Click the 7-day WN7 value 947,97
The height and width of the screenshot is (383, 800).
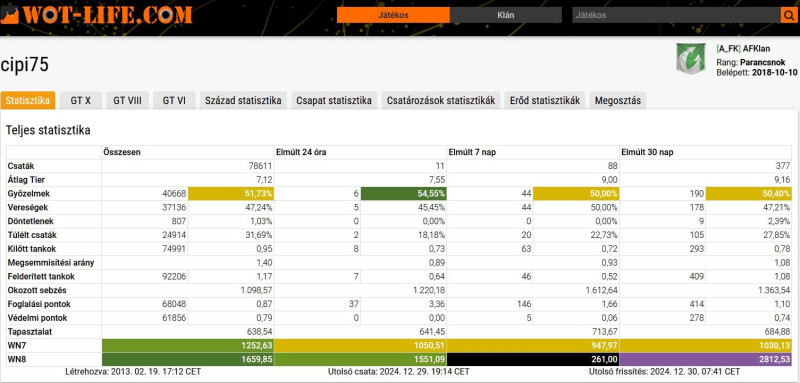pyautogui.click(x=604, y=345)
